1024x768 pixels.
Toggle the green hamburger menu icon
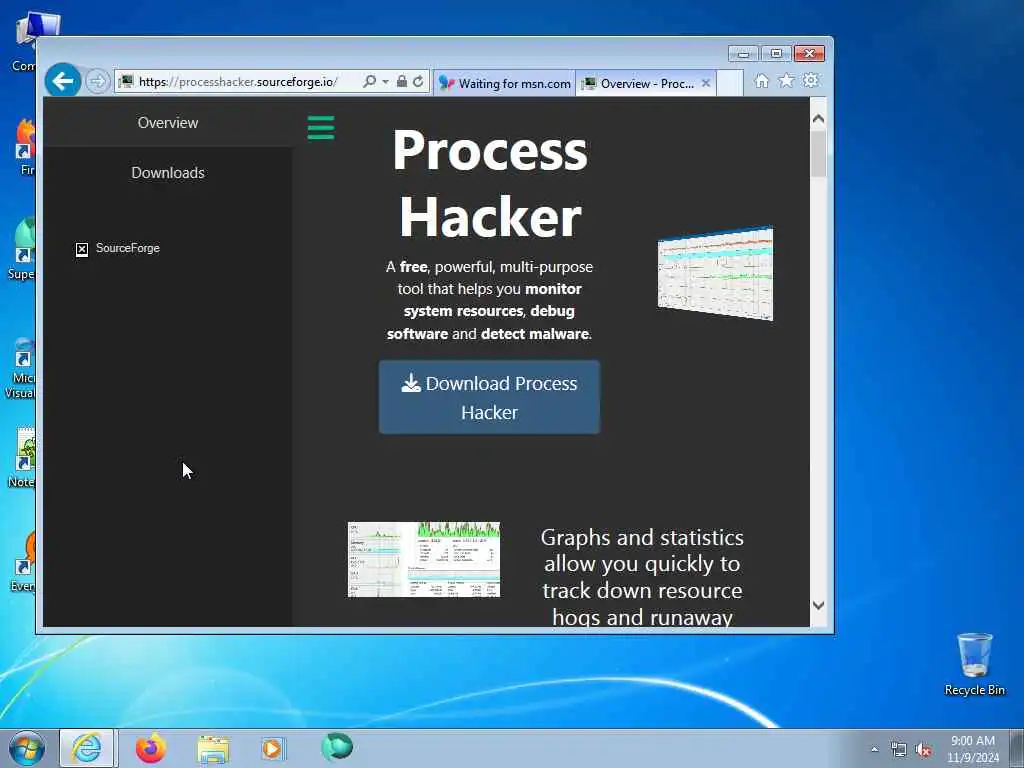click(x=321, y=127)
